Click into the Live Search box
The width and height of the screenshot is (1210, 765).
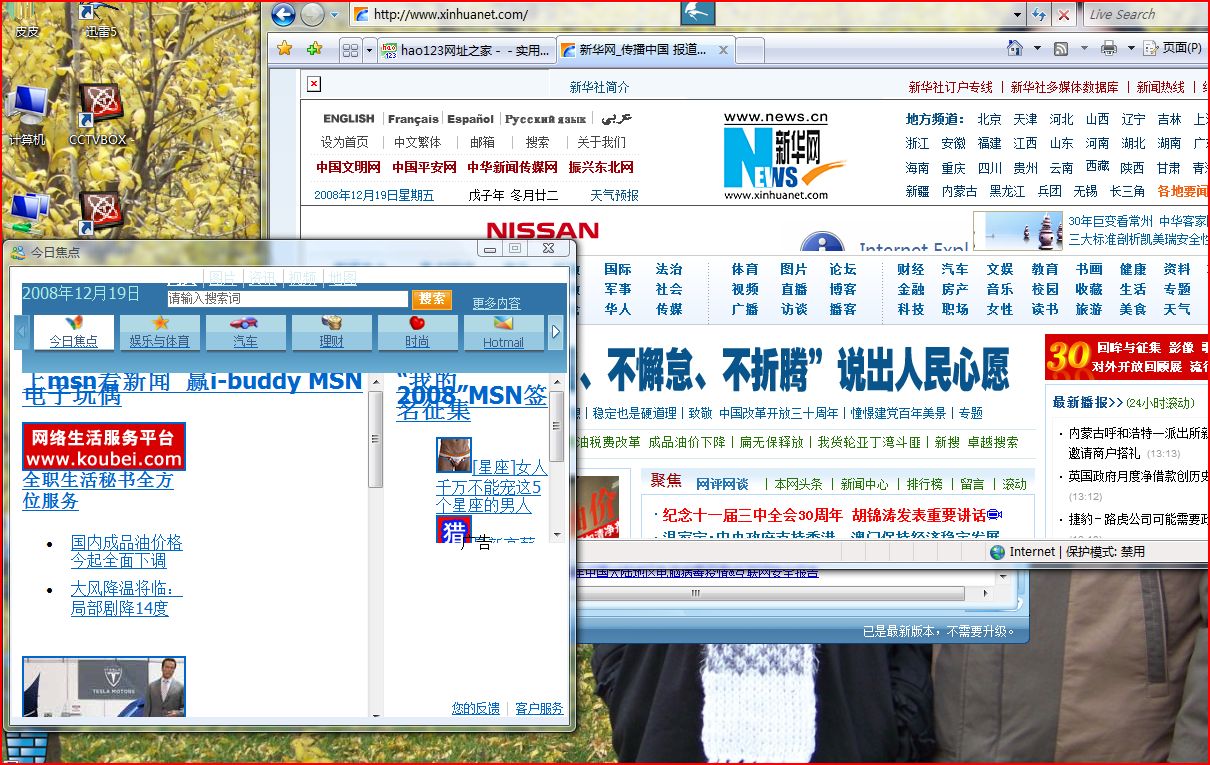(1145, 14)
